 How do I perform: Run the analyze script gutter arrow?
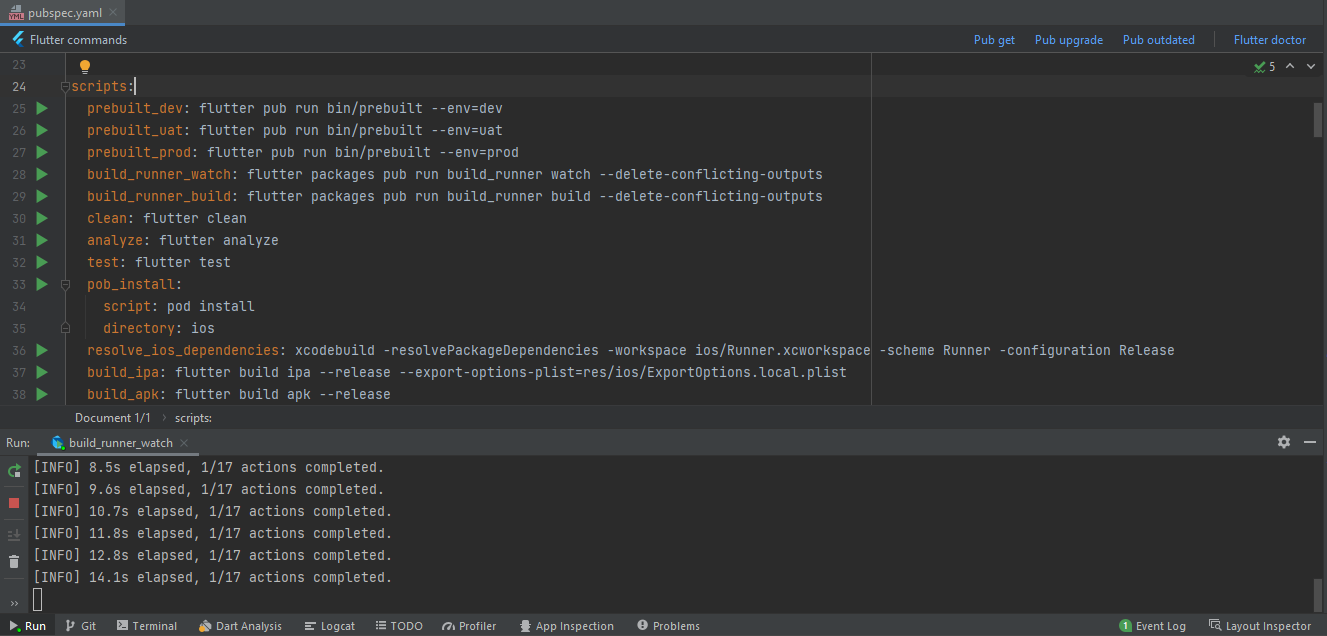click(42, 240)
